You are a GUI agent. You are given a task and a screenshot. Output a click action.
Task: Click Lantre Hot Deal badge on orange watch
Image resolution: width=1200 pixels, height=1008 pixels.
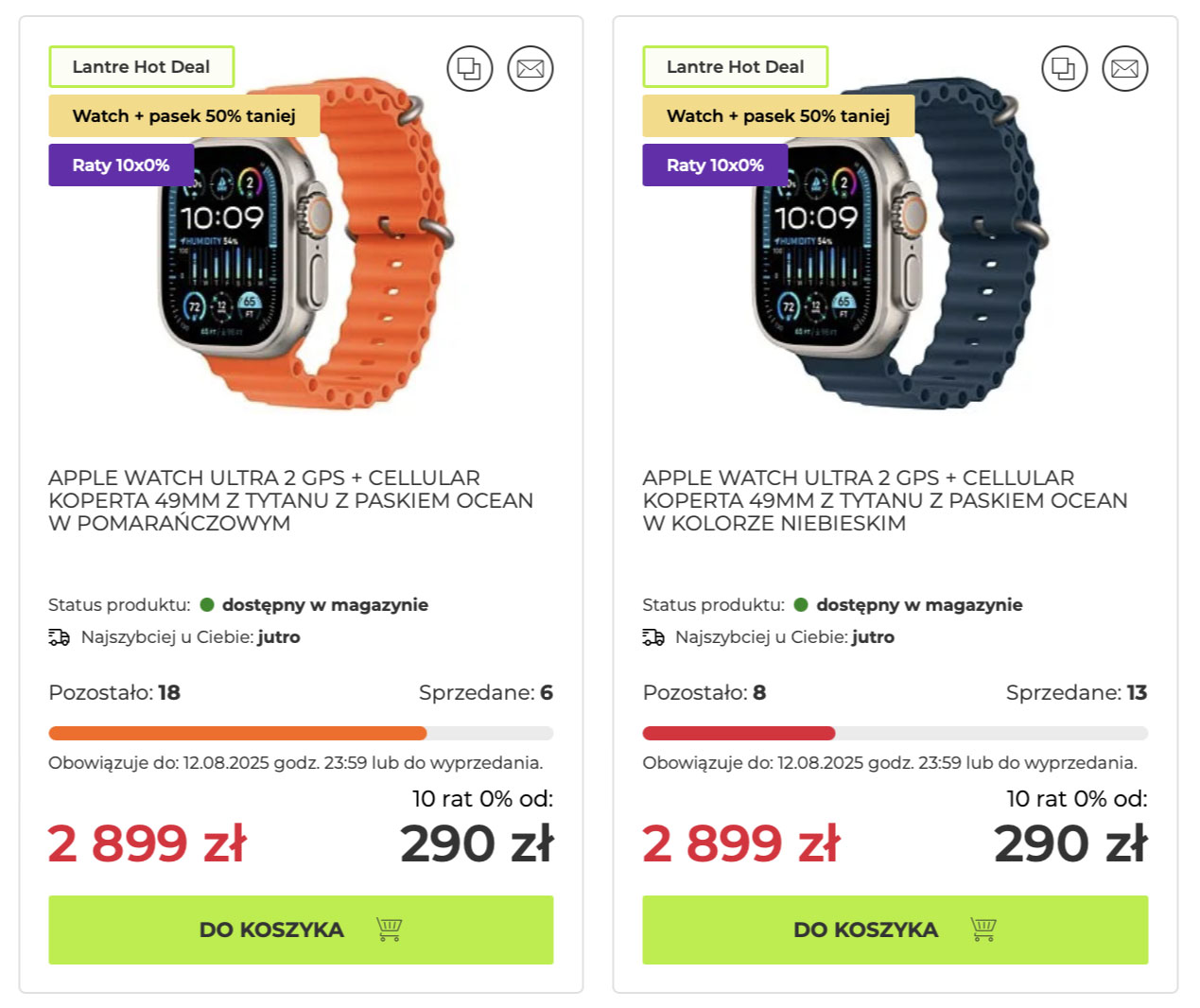[x=141, y=67]
